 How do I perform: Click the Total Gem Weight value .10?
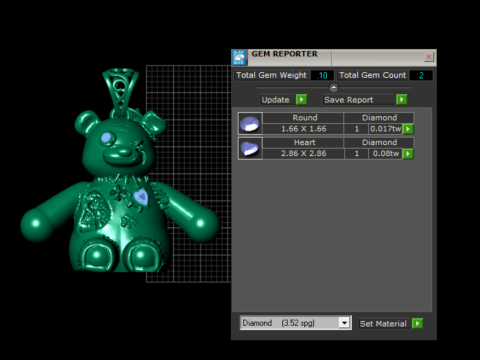point(322,75)
